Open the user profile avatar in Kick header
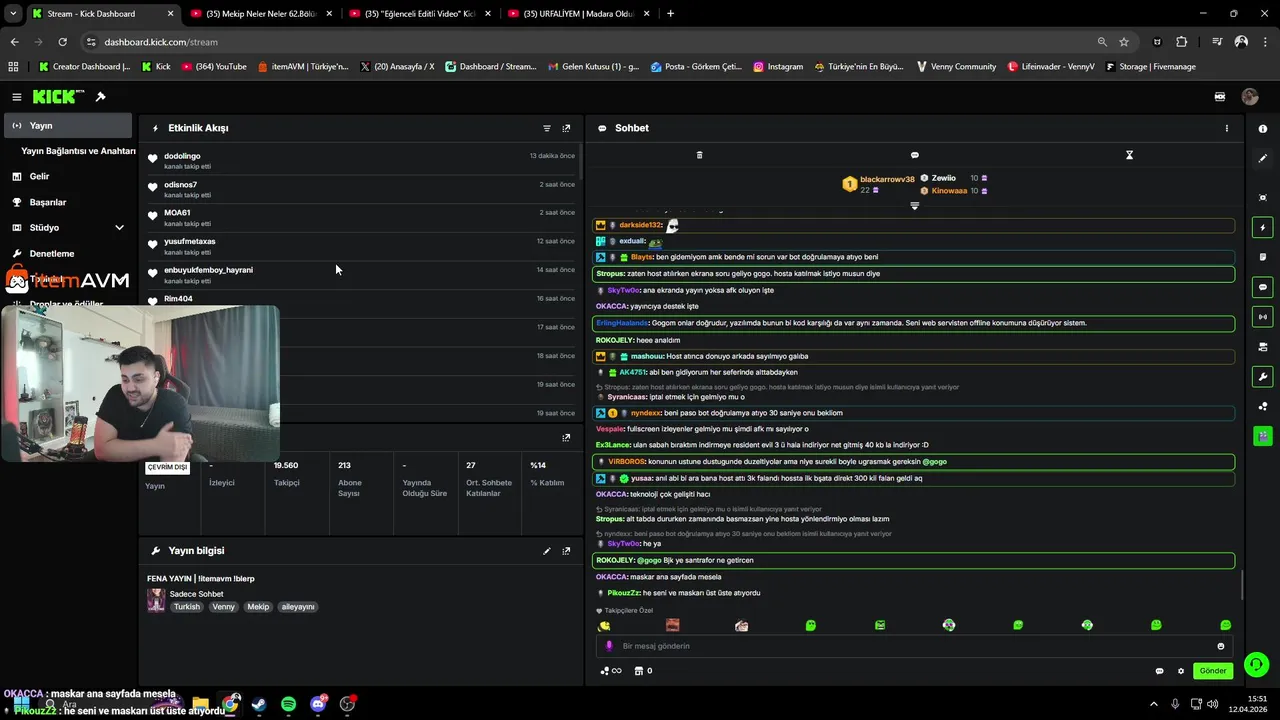Image resolution: width=1280 pixels, height=720 pixels. tap(1250, 97)
